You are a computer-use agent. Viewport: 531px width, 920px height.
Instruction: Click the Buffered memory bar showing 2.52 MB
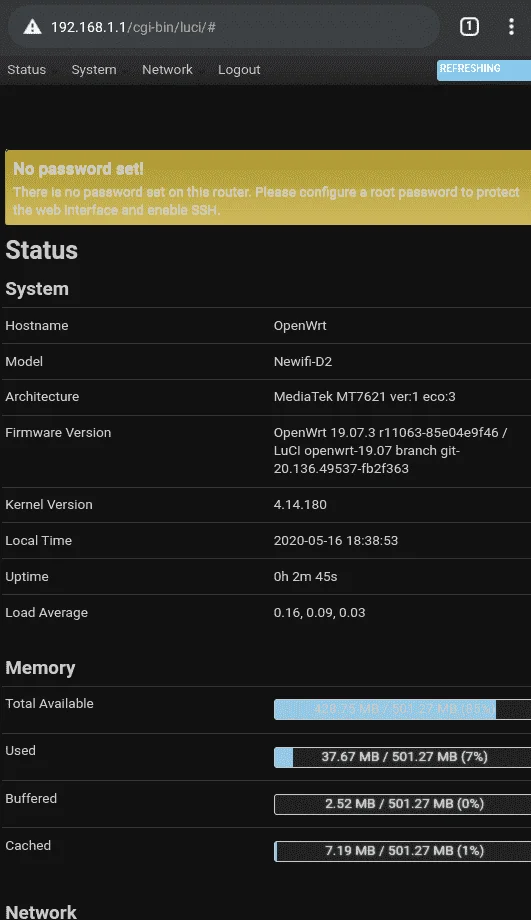(402, 804)
